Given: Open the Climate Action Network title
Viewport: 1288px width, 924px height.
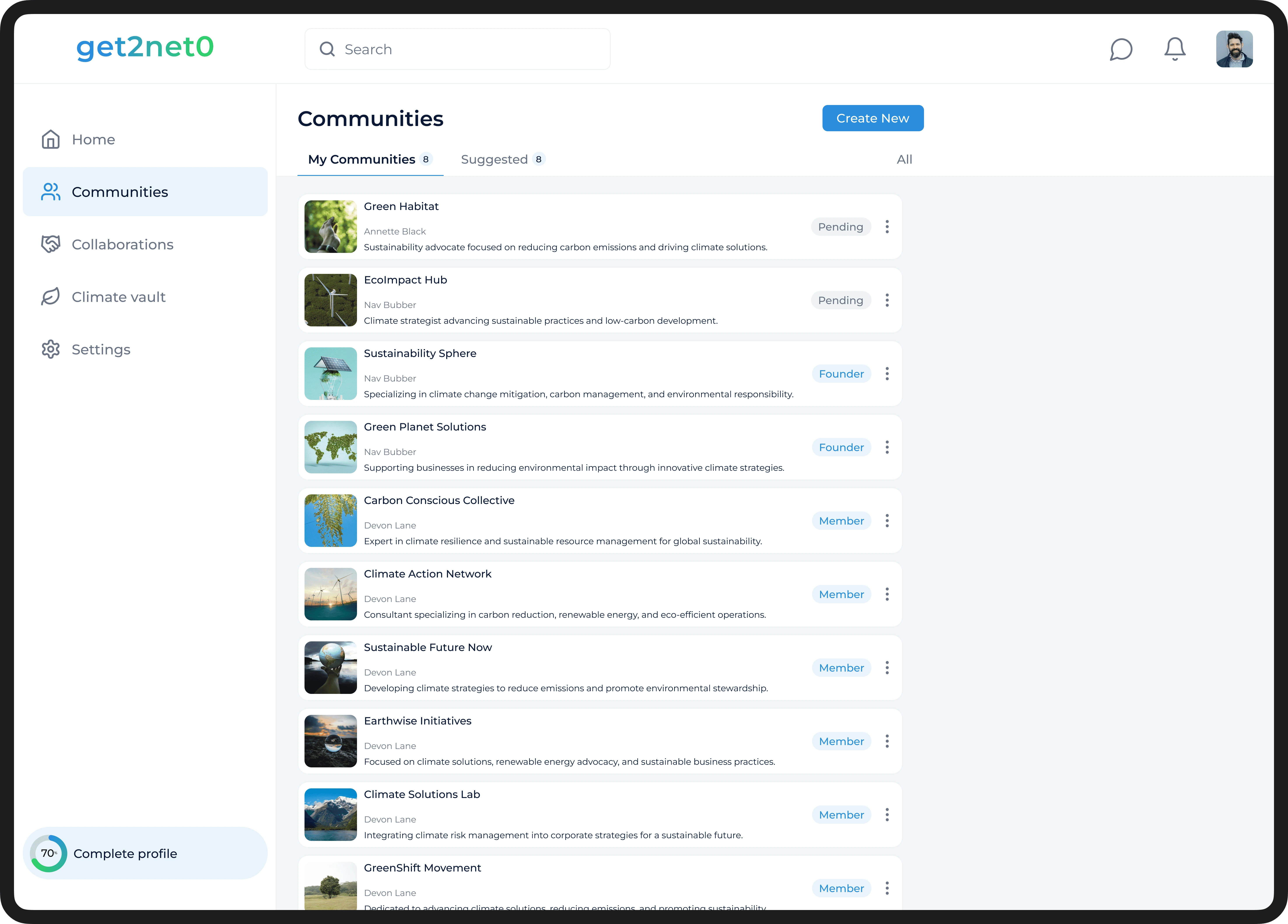Looking at the screenshot, I should tap(428, 574).
